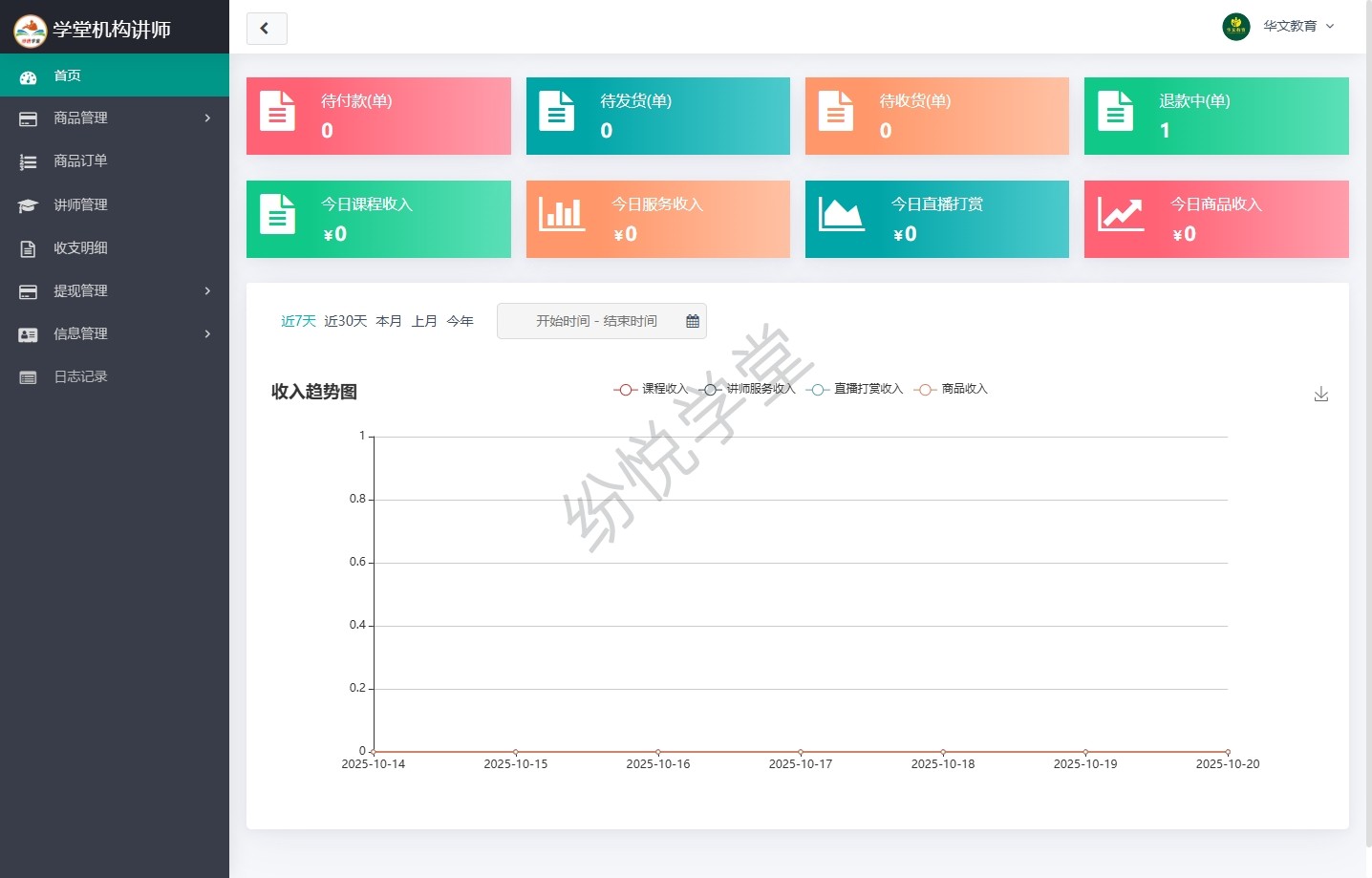Go to 收支明细 page
The height and width of the screenshot is (878, 1372).
[80, 248]
